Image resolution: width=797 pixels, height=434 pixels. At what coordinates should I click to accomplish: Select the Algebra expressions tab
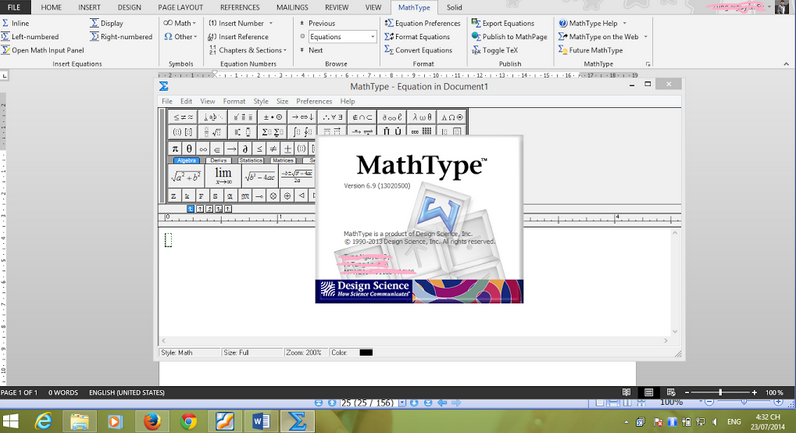tap(187, 160)
